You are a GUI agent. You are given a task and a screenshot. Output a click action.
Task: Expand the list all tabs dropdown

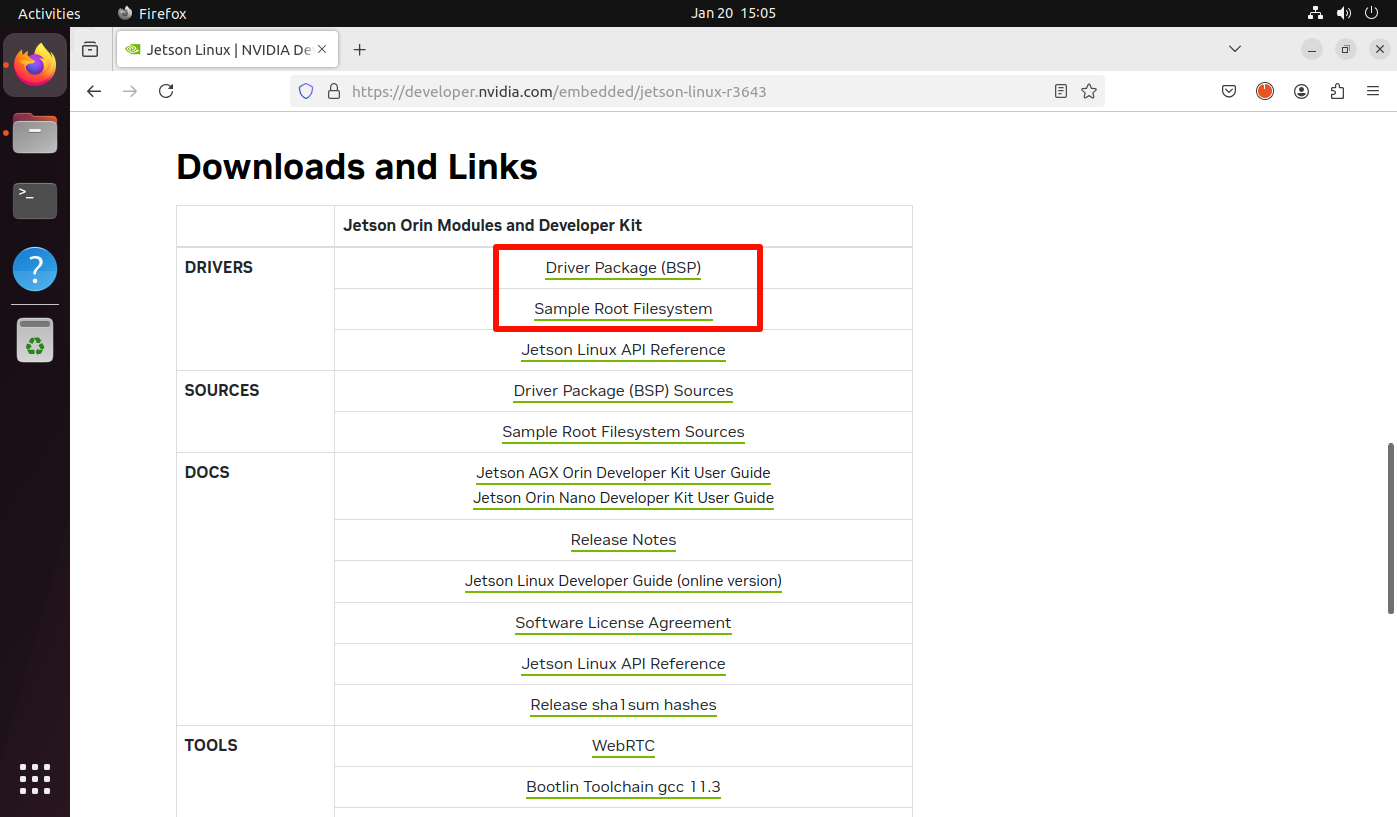pyautogui.click(x=1235, y=49)
